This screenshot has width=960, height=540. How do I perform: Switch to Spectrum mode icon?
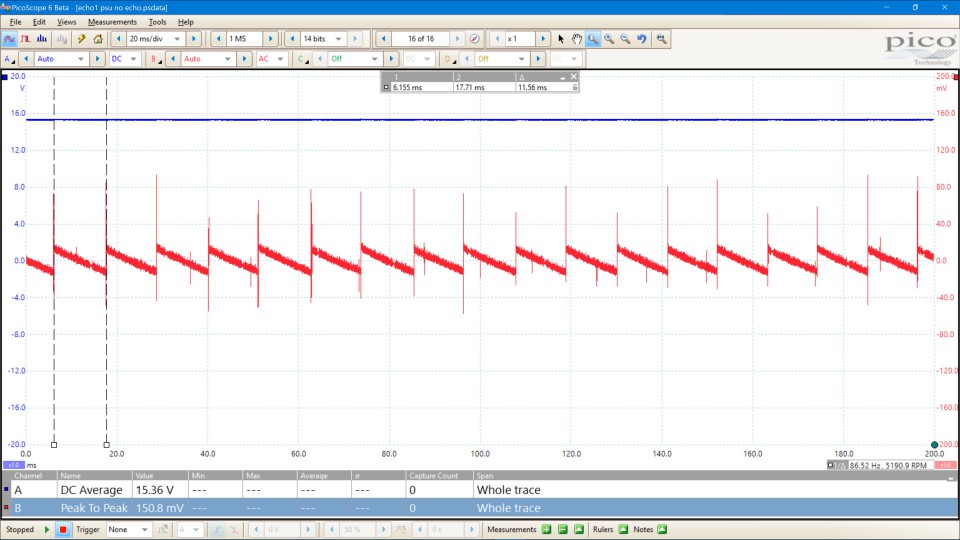(x=42, y=39)
